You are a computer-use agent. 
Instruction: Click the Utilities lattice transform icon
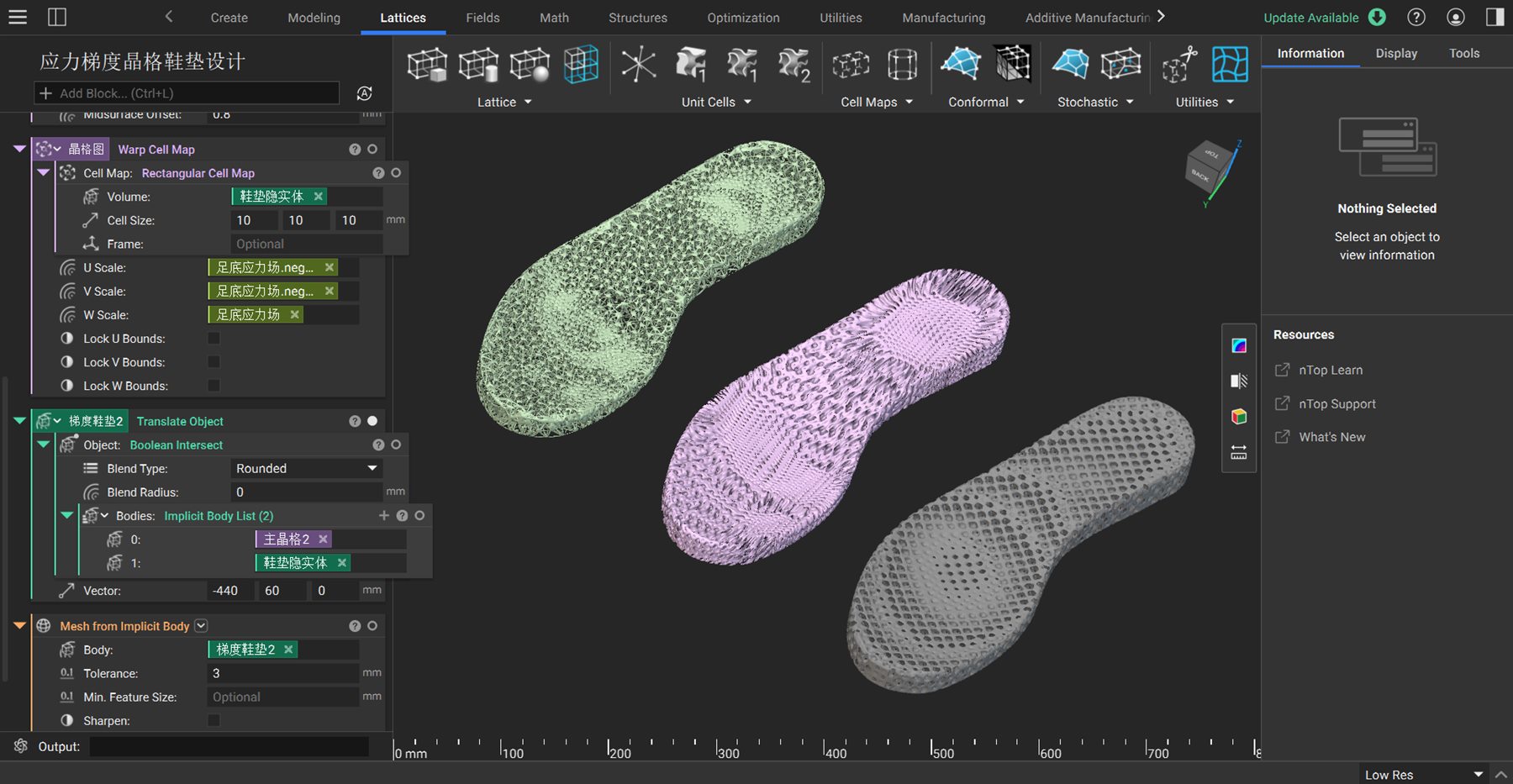pos(1179,65)
